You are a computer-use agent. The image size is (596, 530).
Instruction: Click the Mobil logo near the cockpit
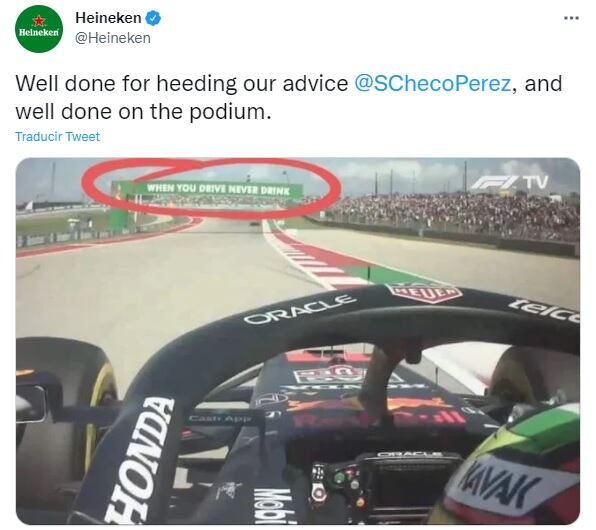[273, 506]
